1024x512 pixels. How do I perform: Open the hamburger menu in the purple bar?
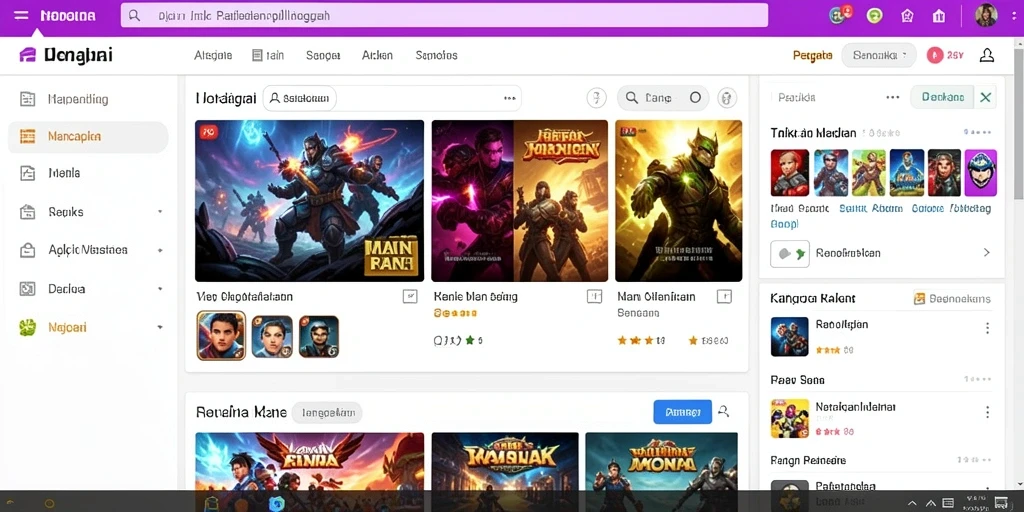coord(21,15)
